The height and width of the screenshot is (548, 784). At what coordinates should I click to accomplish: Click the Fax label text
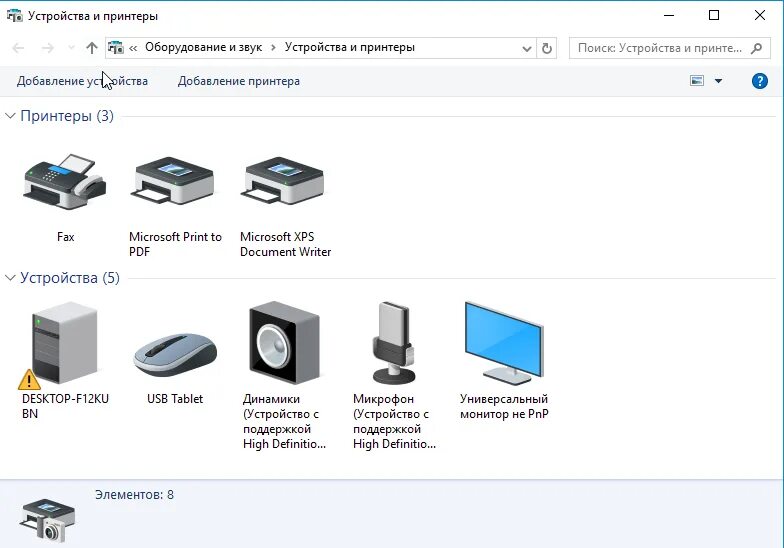tap(66, 237)
